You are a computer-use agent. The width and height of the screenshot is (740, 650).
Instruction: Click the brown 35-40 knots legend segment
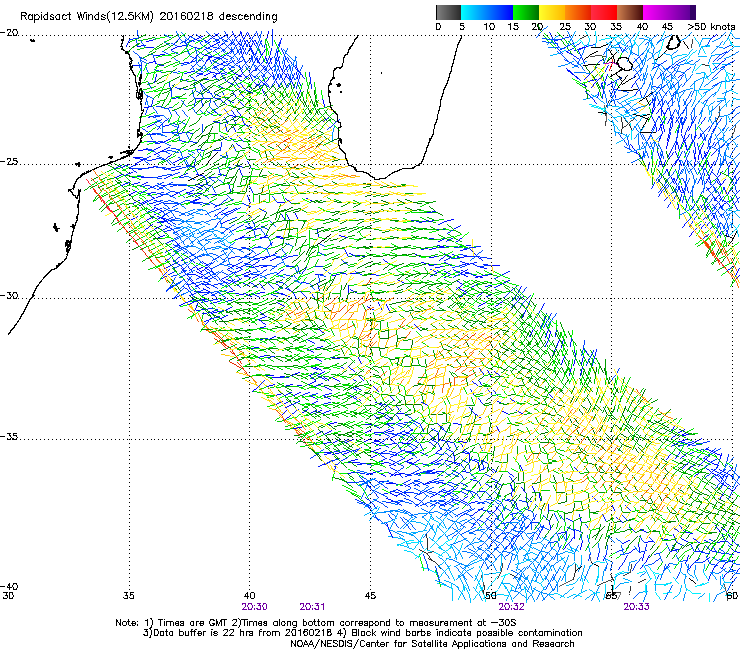(x=630, y=12)
